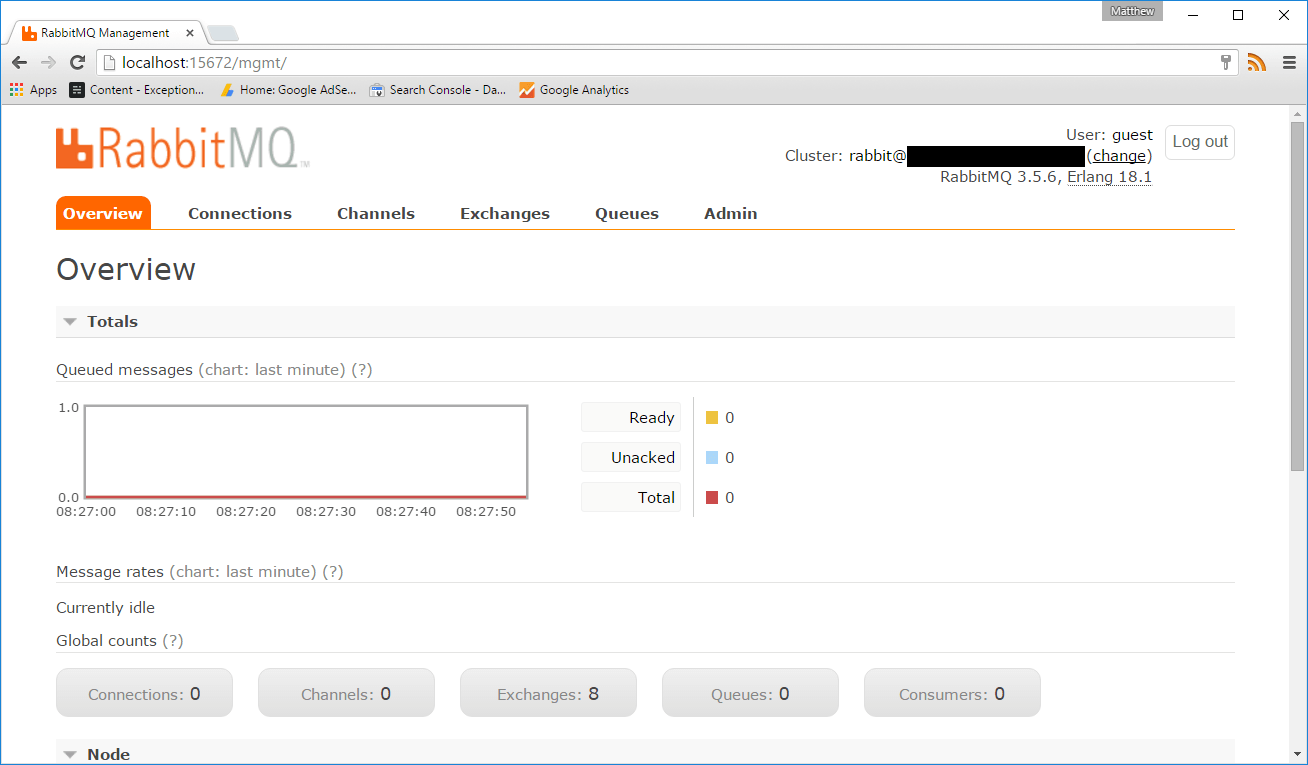Image resolution: width=1308 pixels, height=765 pixels.
Task: Click the RabbitMQ 3.5.6 version text
Action: coord(999,177)
